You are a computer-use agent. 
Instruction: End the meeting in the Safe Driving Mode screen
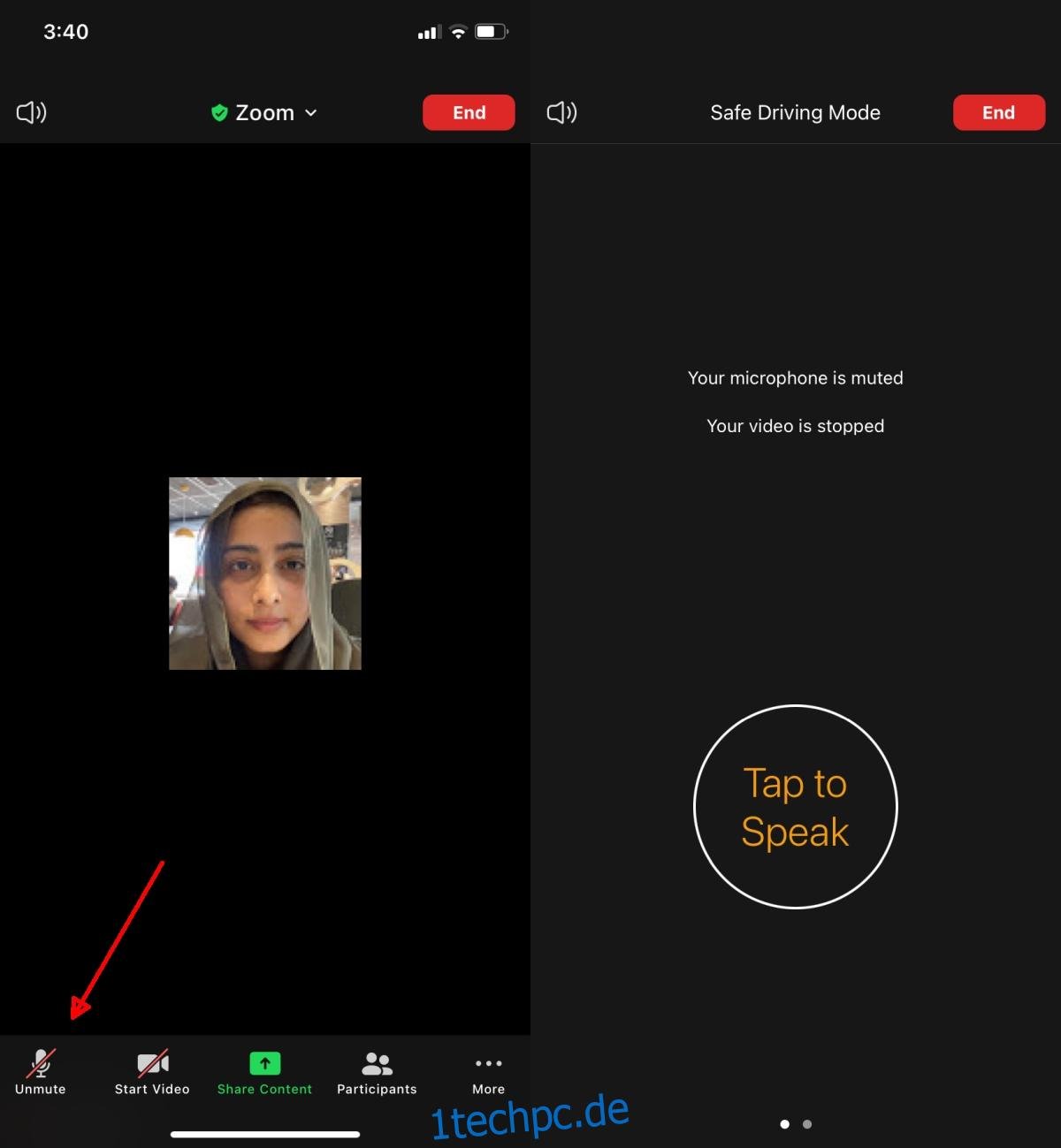(999, 112)
